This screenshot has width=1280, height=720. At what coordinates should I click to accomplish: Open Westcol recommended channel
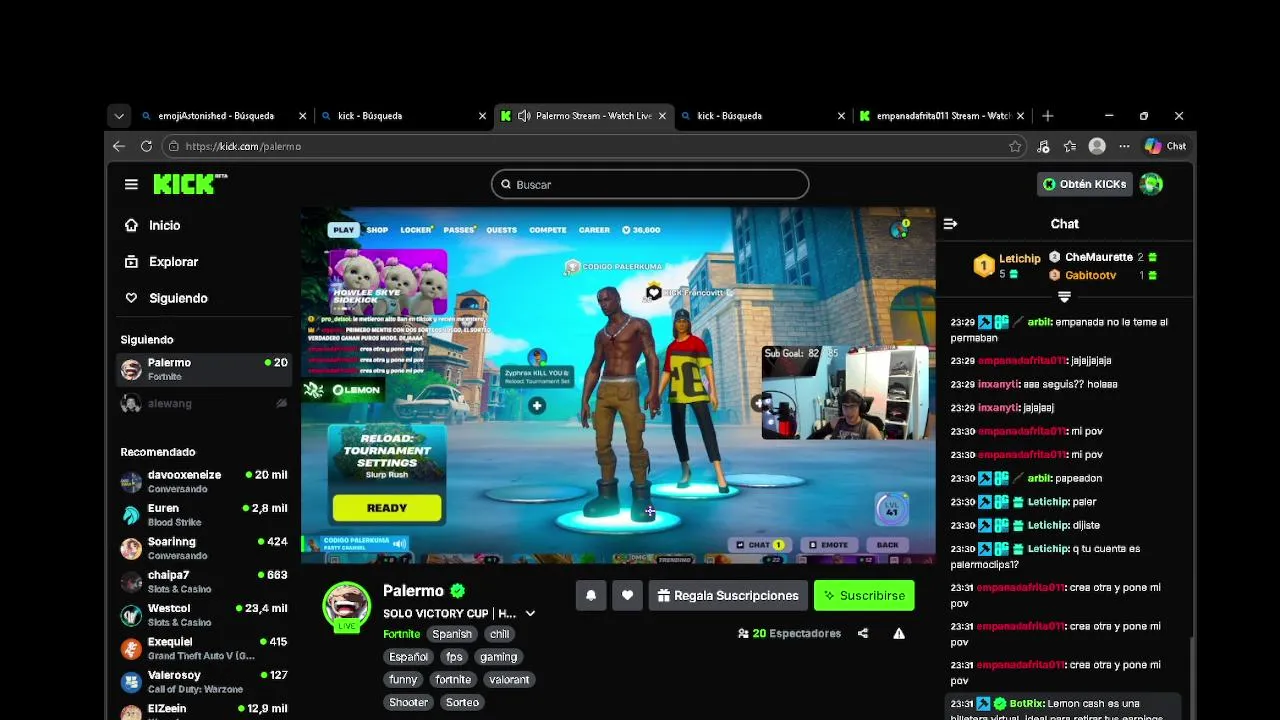click(x=204, y=615)
